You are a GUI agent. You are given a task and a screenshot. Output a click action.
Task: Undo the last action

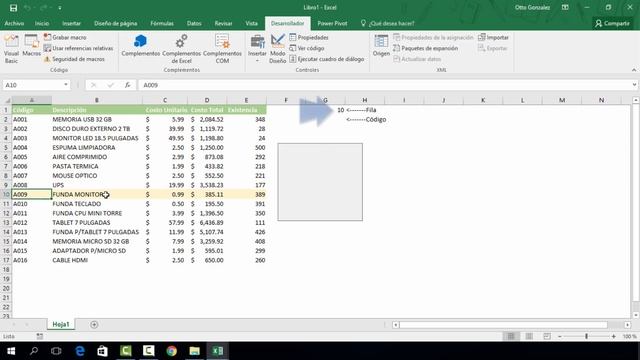pos(27,8)
